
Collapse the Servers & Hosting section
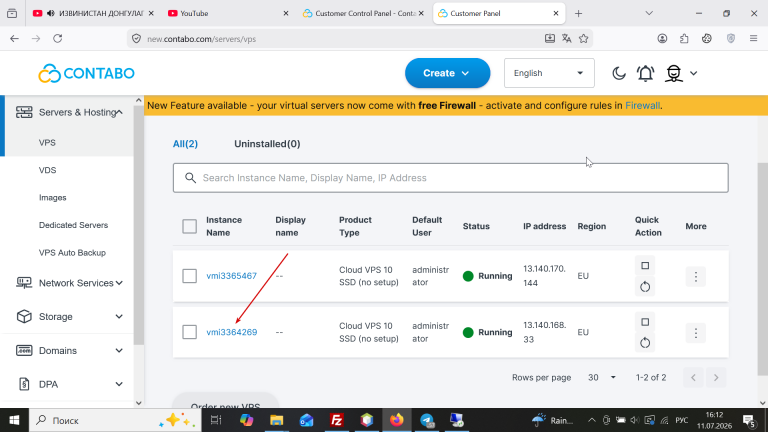pyautogui.click(x=119, y=113)
